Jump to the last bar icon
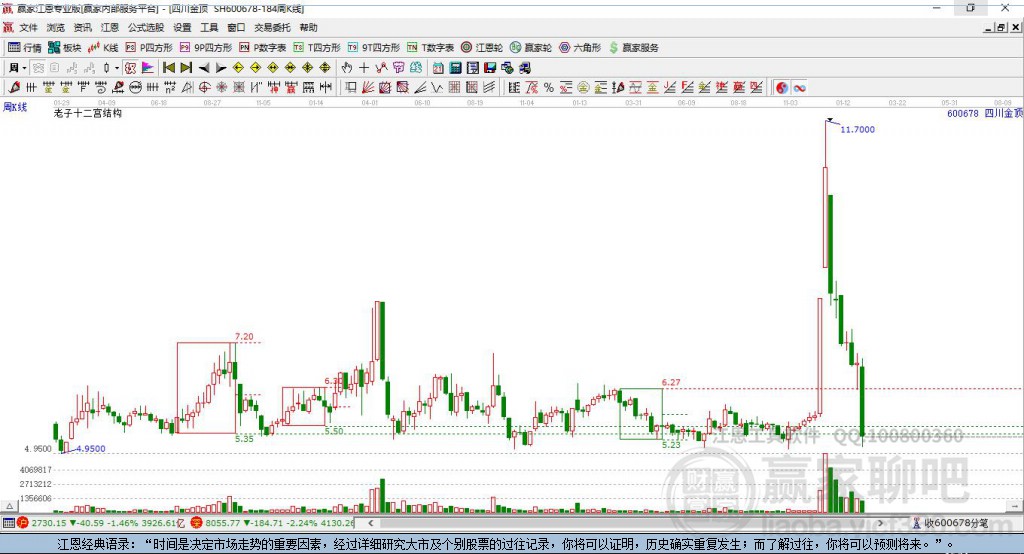This screenshot has height=554, width=1024. click(186, 68)
